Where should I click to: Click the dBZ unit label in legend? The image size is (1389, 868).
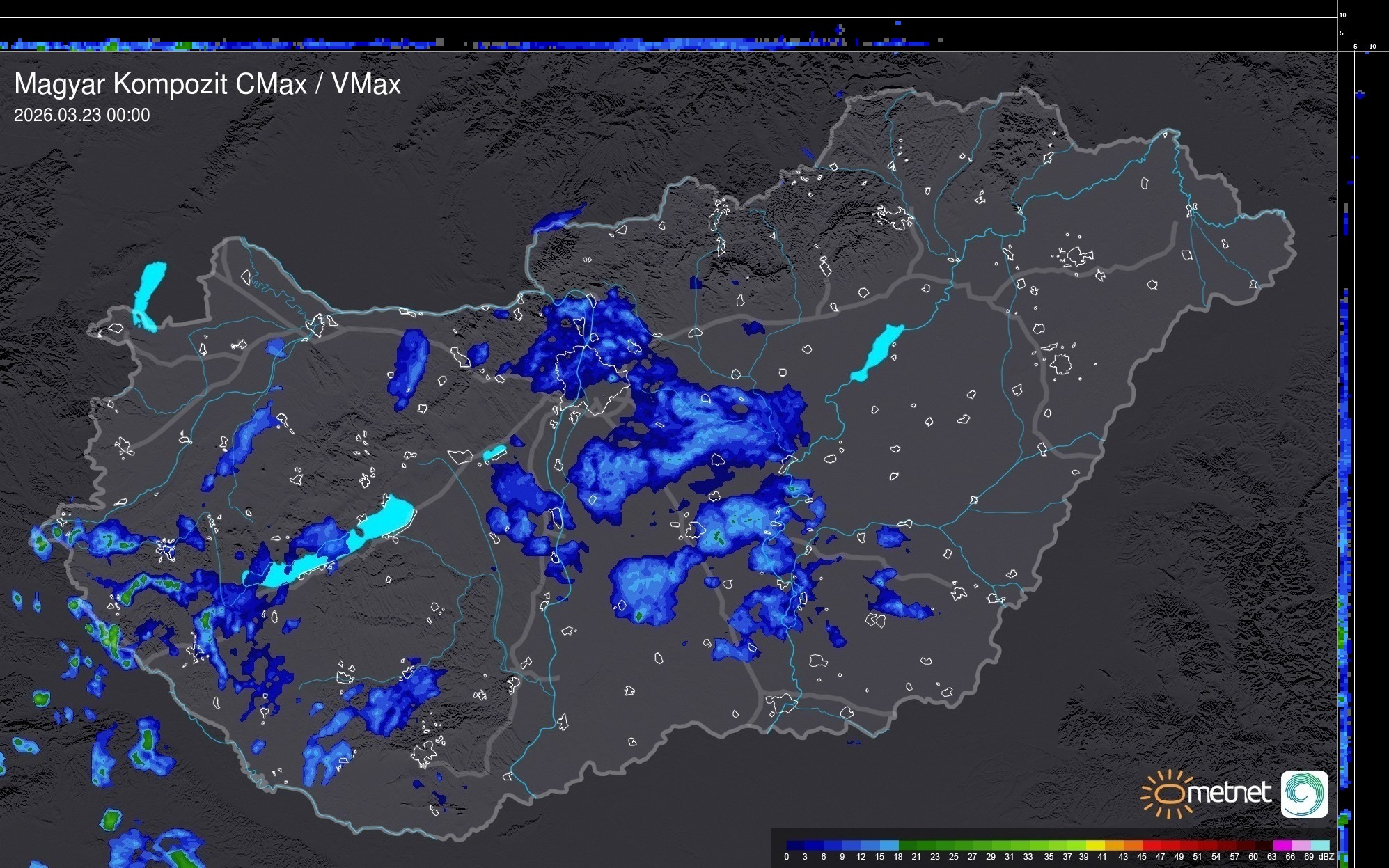[x=1326, y=857]
